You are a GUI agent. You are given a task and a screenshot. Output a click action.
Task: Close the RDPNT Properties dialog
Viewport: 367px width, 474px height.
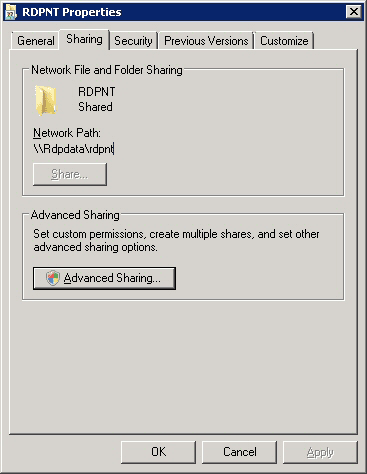[x=353, y=12]
